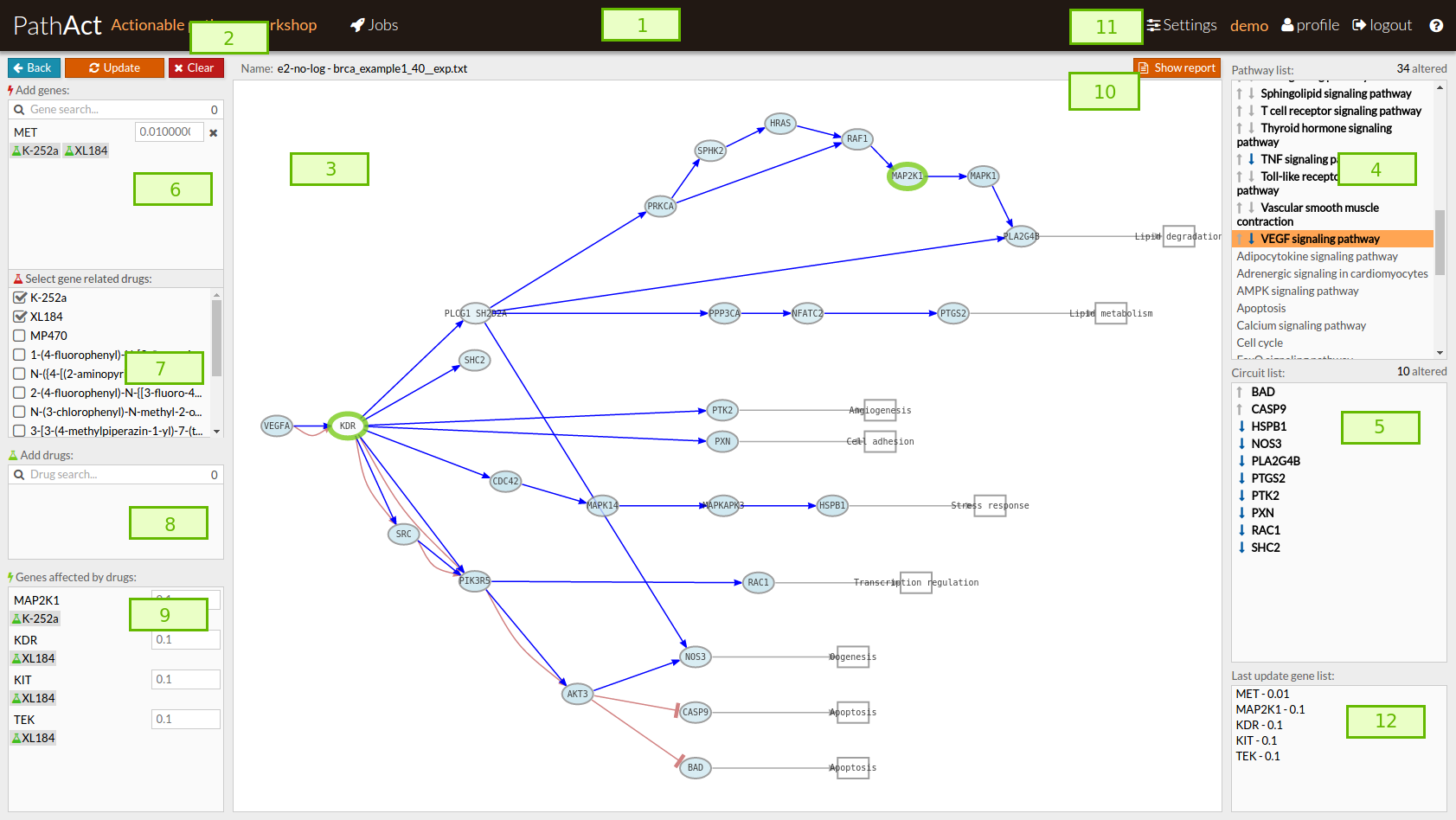Click the red Clear button
The height and width of the screenshot is (820, 1456).
196,67
